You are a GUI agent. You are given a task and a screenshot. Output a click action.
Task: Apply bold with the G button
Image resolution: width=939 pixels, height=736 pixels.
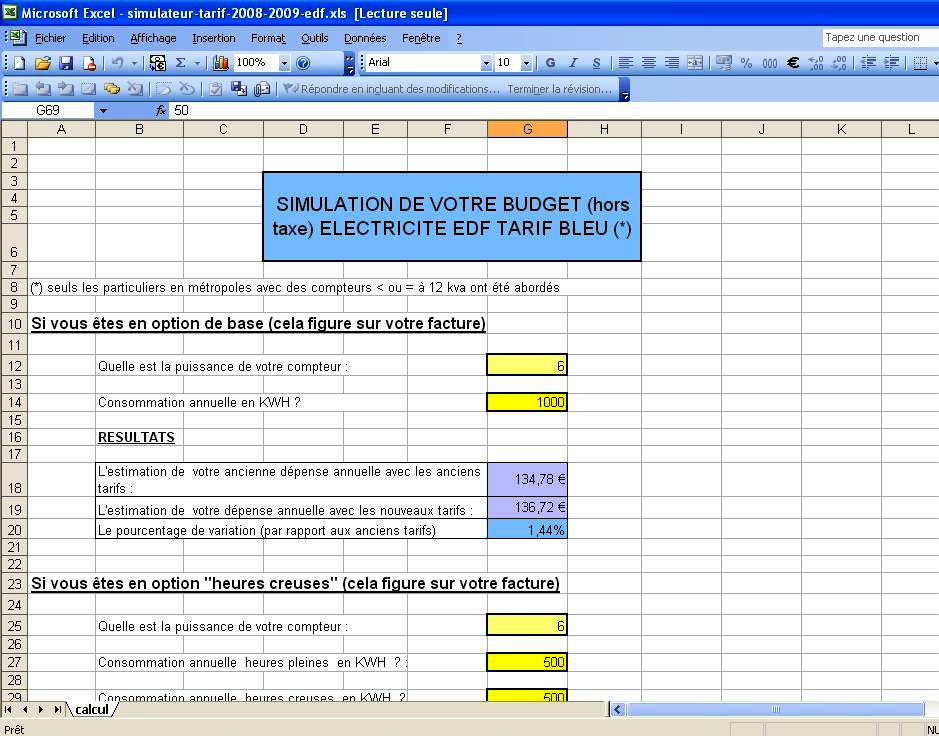click(x=550, y=63)
